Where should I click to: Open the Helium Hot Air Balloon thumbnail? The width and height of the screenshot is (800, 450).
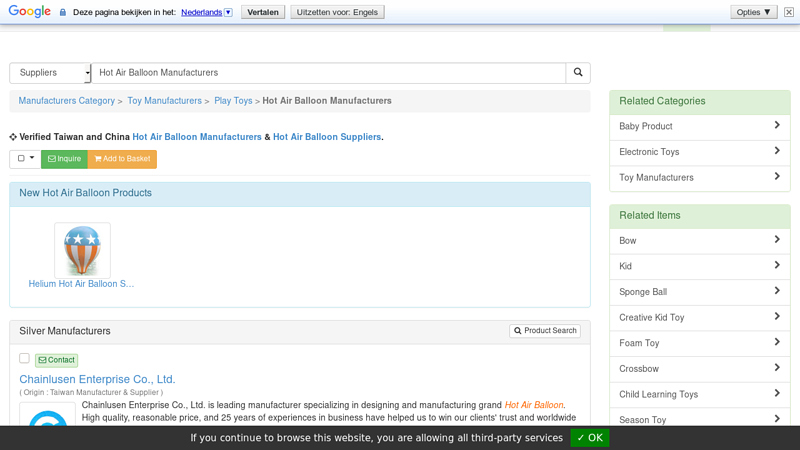pyautogui.click(x=82, y=250)
